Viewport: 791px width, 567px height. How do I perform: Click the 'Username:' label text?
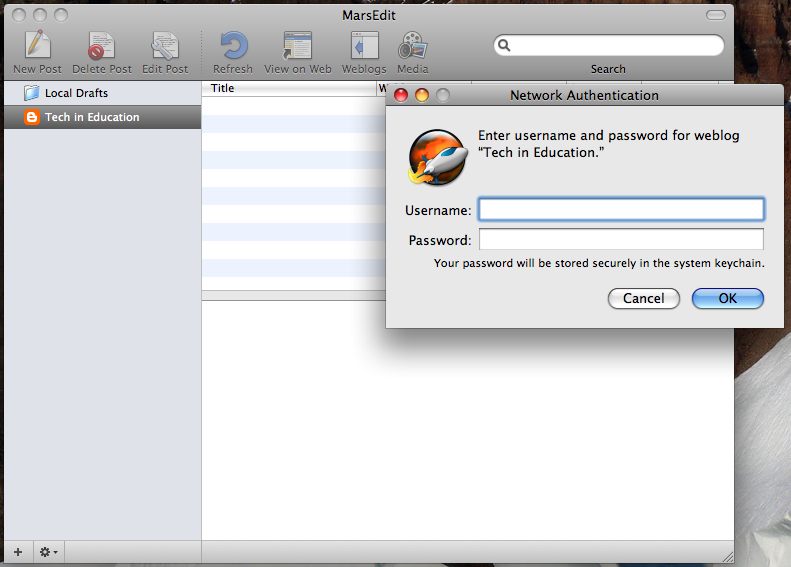tap(438, 210)
